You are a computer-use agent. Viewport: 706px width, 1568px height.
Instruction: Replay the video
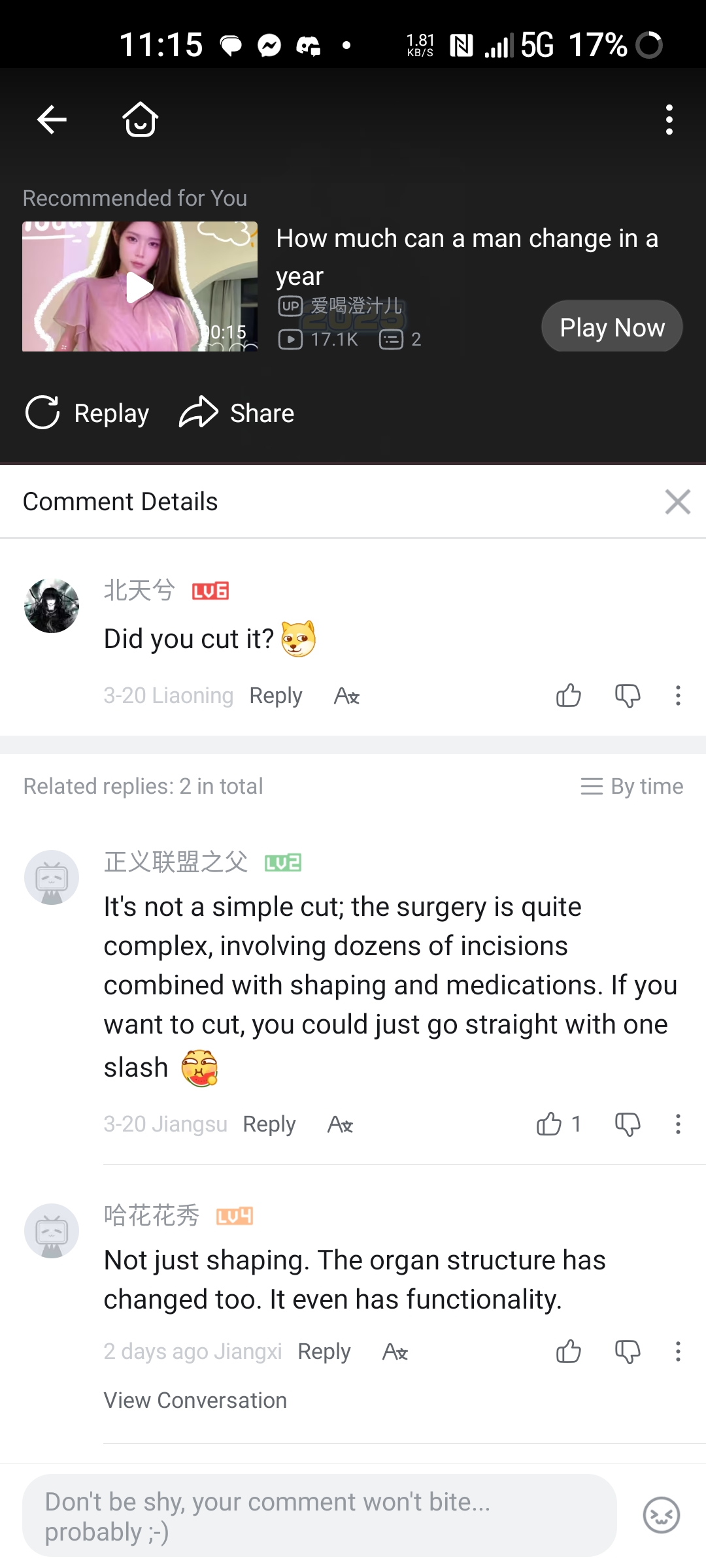coord(88,413)
